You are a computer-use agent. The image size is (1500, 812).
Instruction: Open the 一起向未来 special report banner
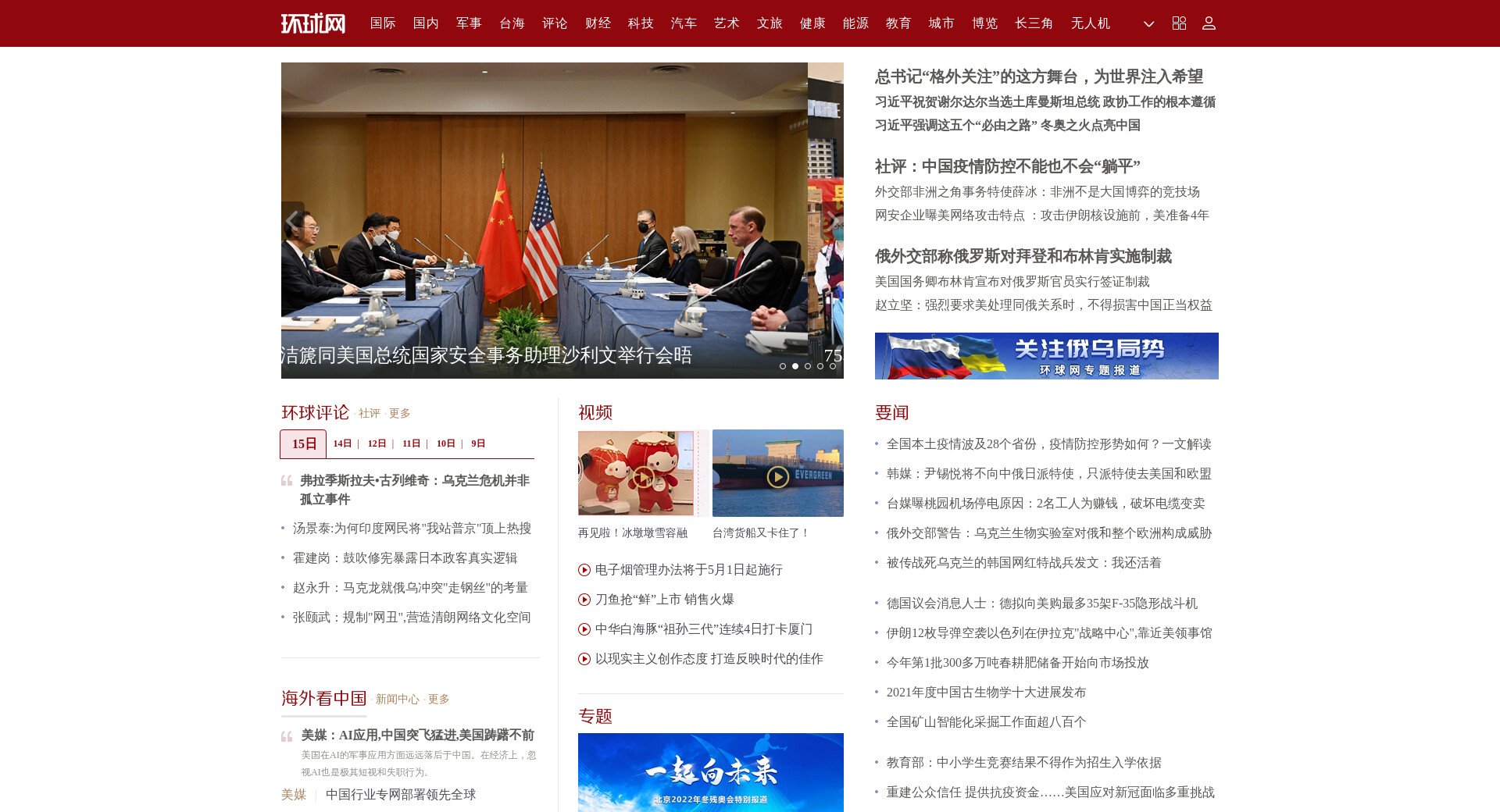[711, 772]
